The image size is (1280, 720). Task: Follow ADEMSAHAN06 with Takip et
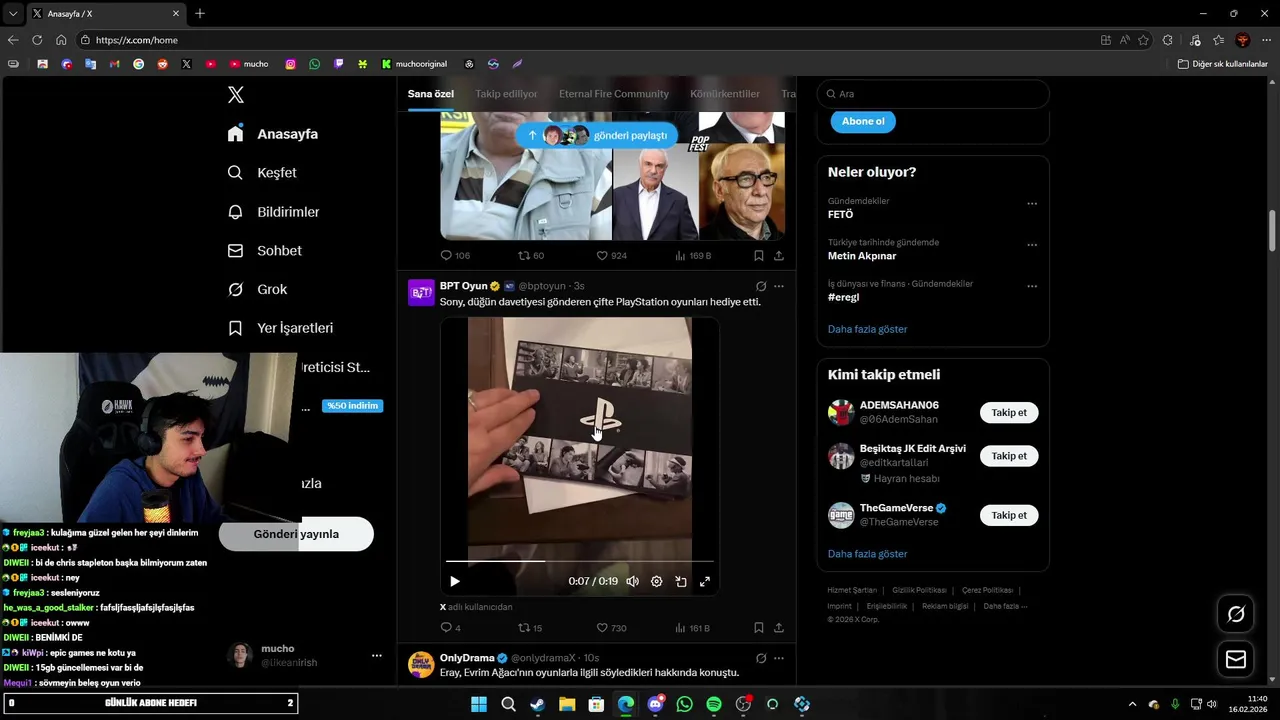(1009, 413)
